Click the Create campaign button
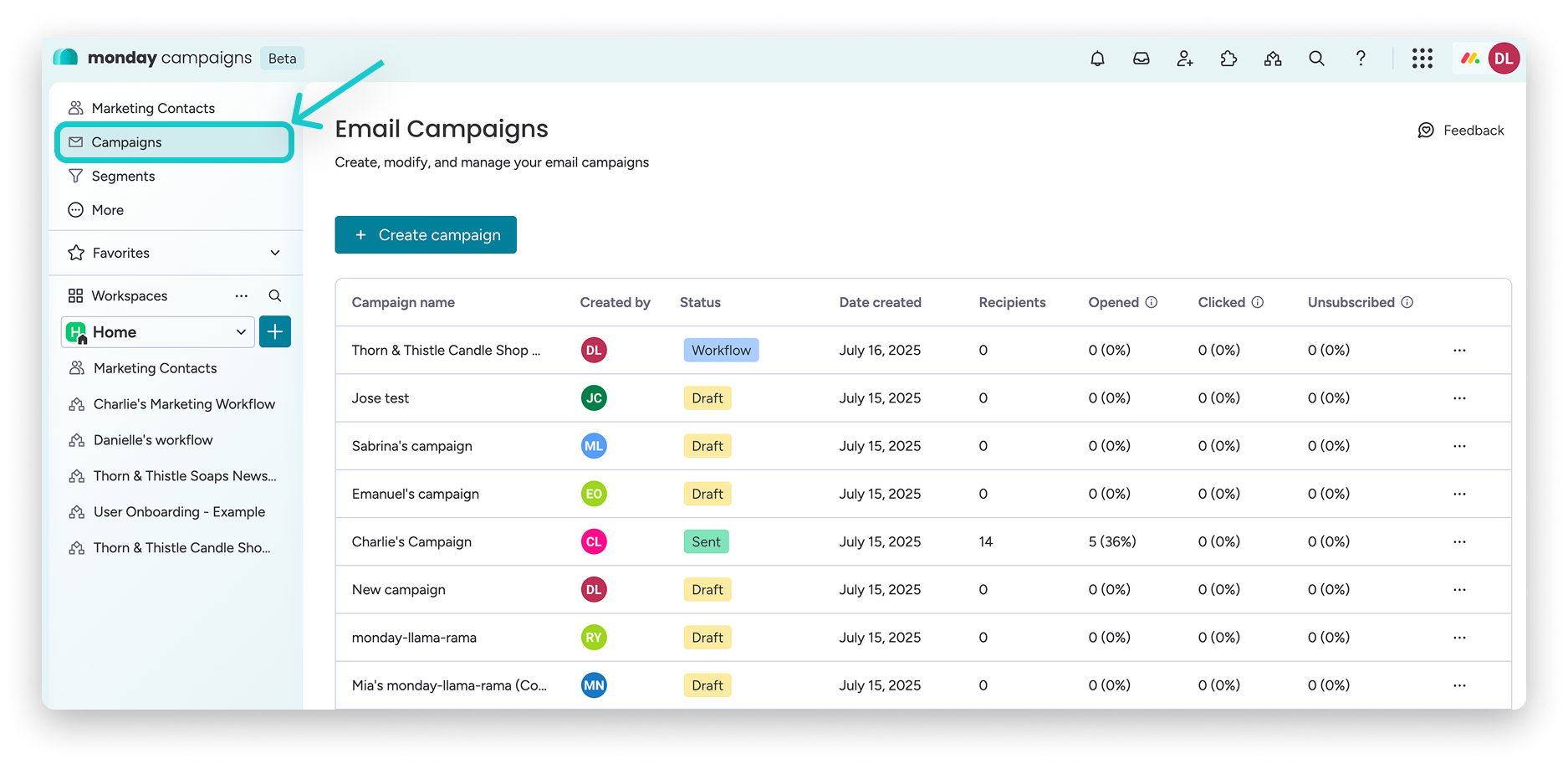1568x764 pixels. point(426,235)
